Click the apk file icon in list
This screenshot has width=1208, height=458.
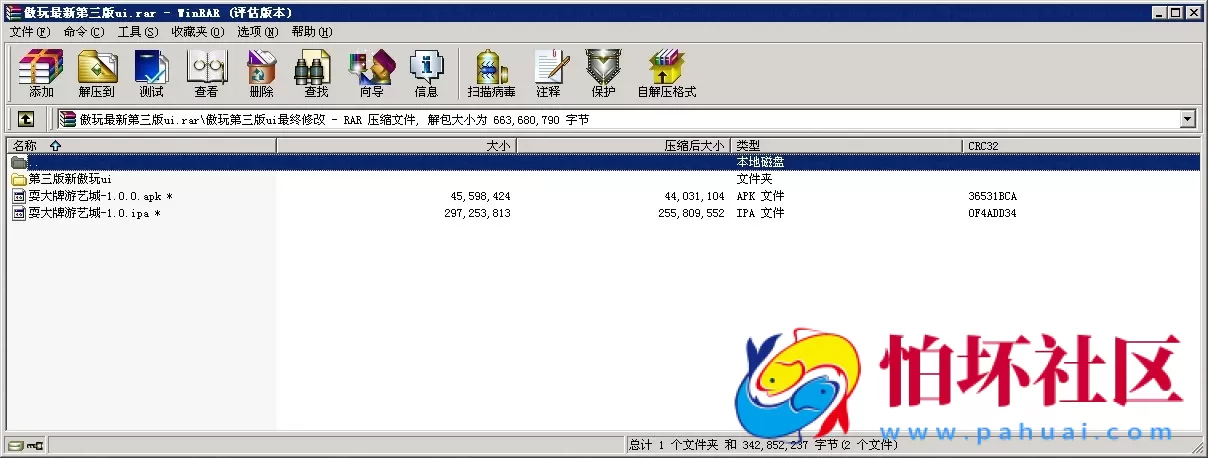(x=19, y=196)
